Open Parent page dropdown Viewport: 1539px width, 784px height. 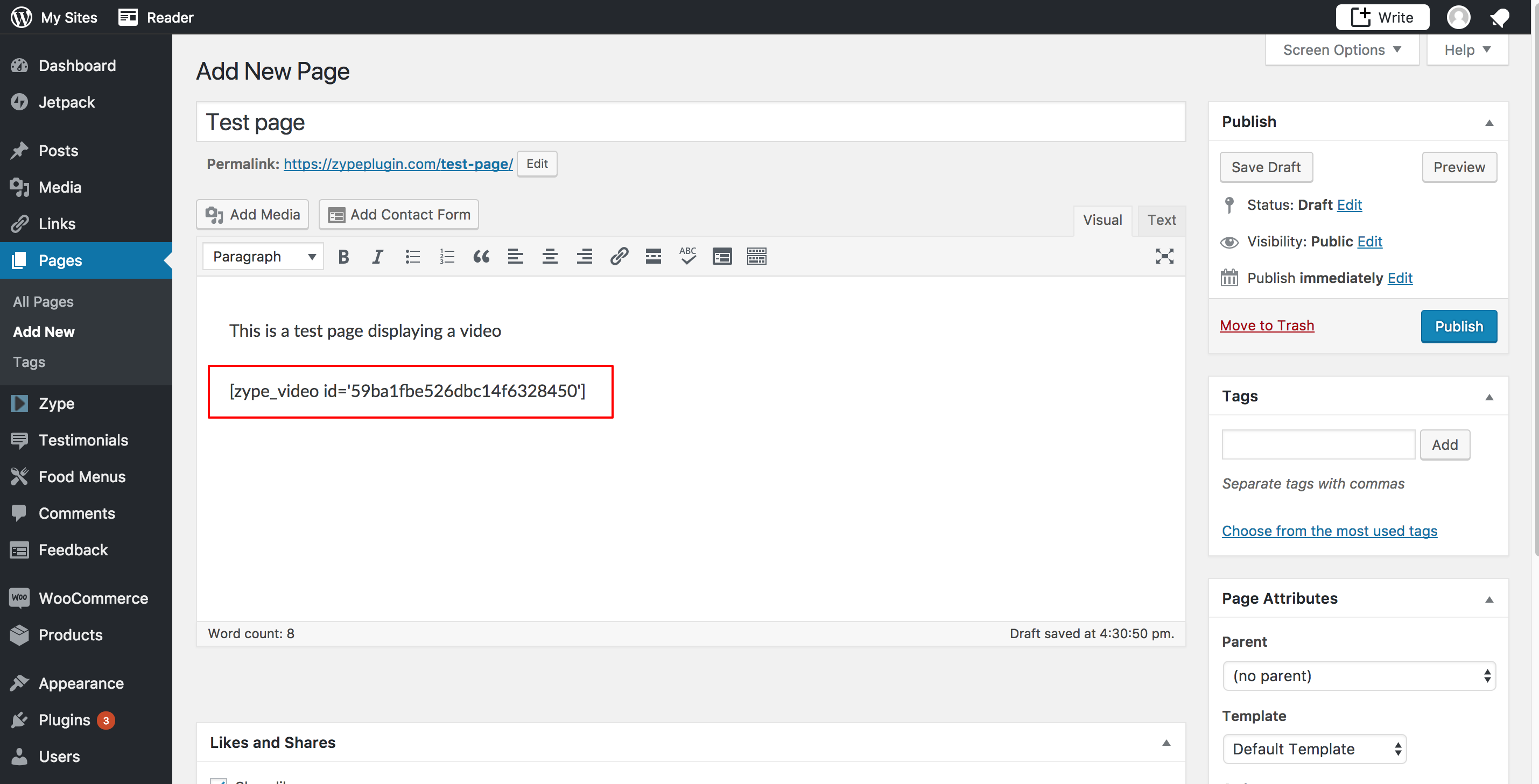pyautogui.click(x=1359, y=676)
